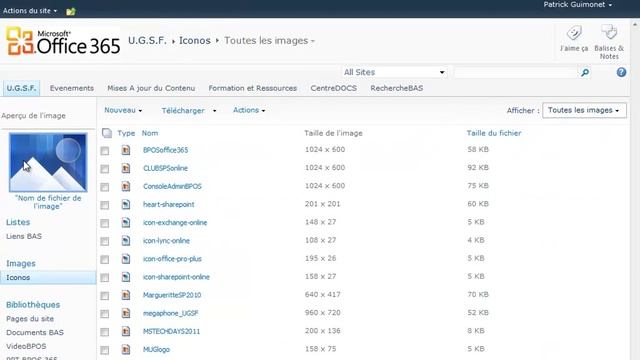Enable the icon-sharepoint-online row checkbox

point(105,278)
